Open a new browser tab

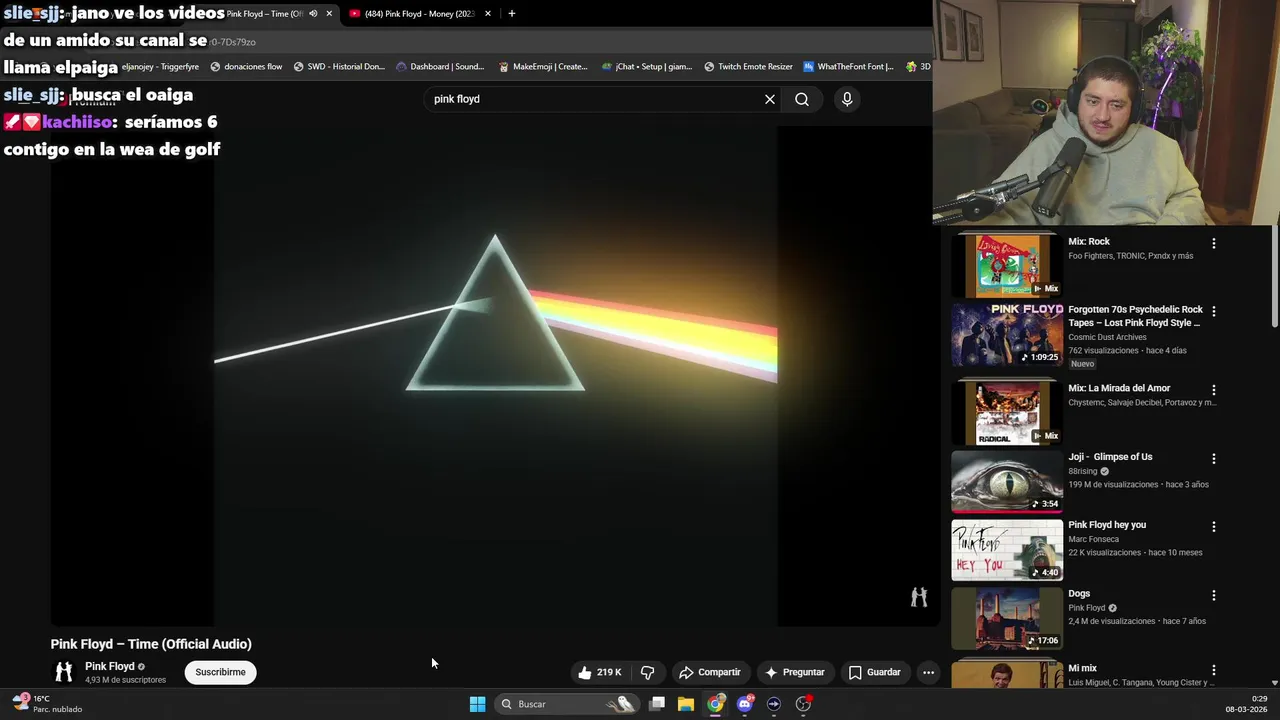512,14
